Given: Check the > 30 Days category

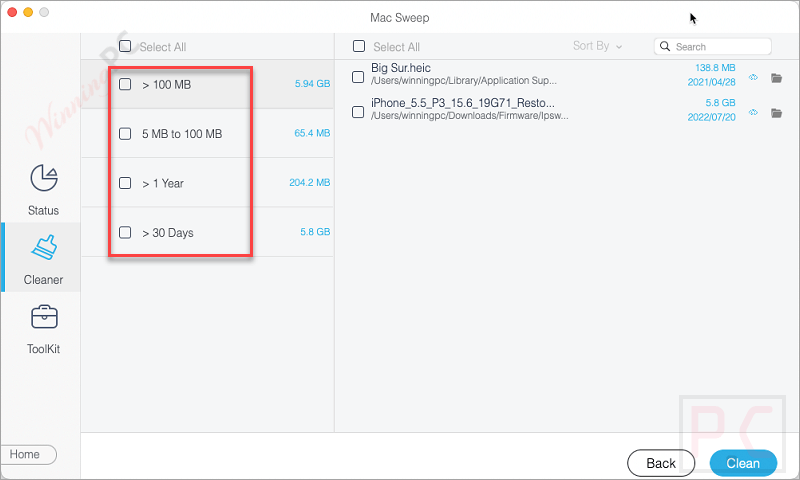Looking at the screenshot, I should point(125,233).
